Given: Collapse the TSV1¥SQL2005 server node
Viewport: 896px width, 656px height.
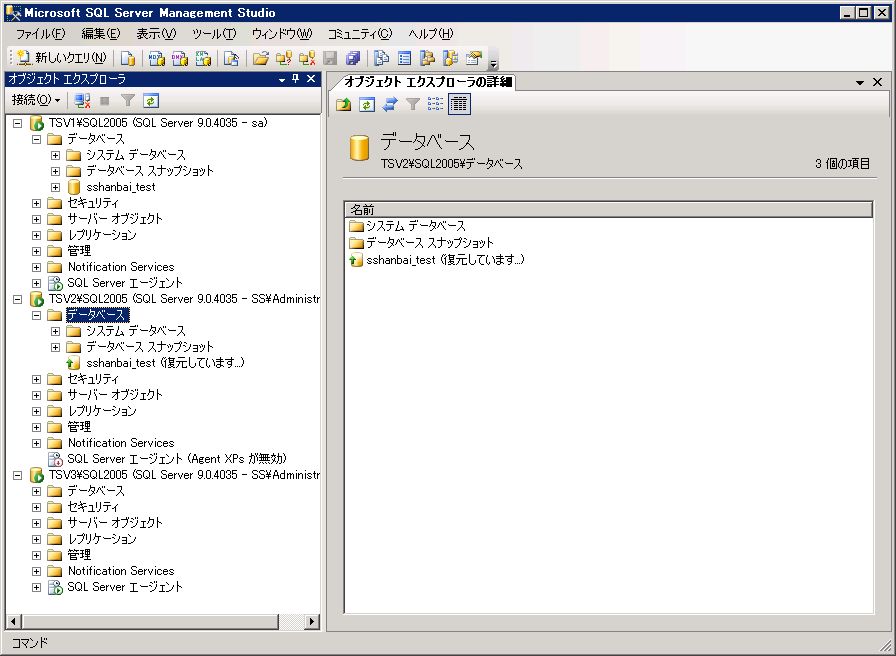Looking at the screenshot, I should (x=18, y=123).
